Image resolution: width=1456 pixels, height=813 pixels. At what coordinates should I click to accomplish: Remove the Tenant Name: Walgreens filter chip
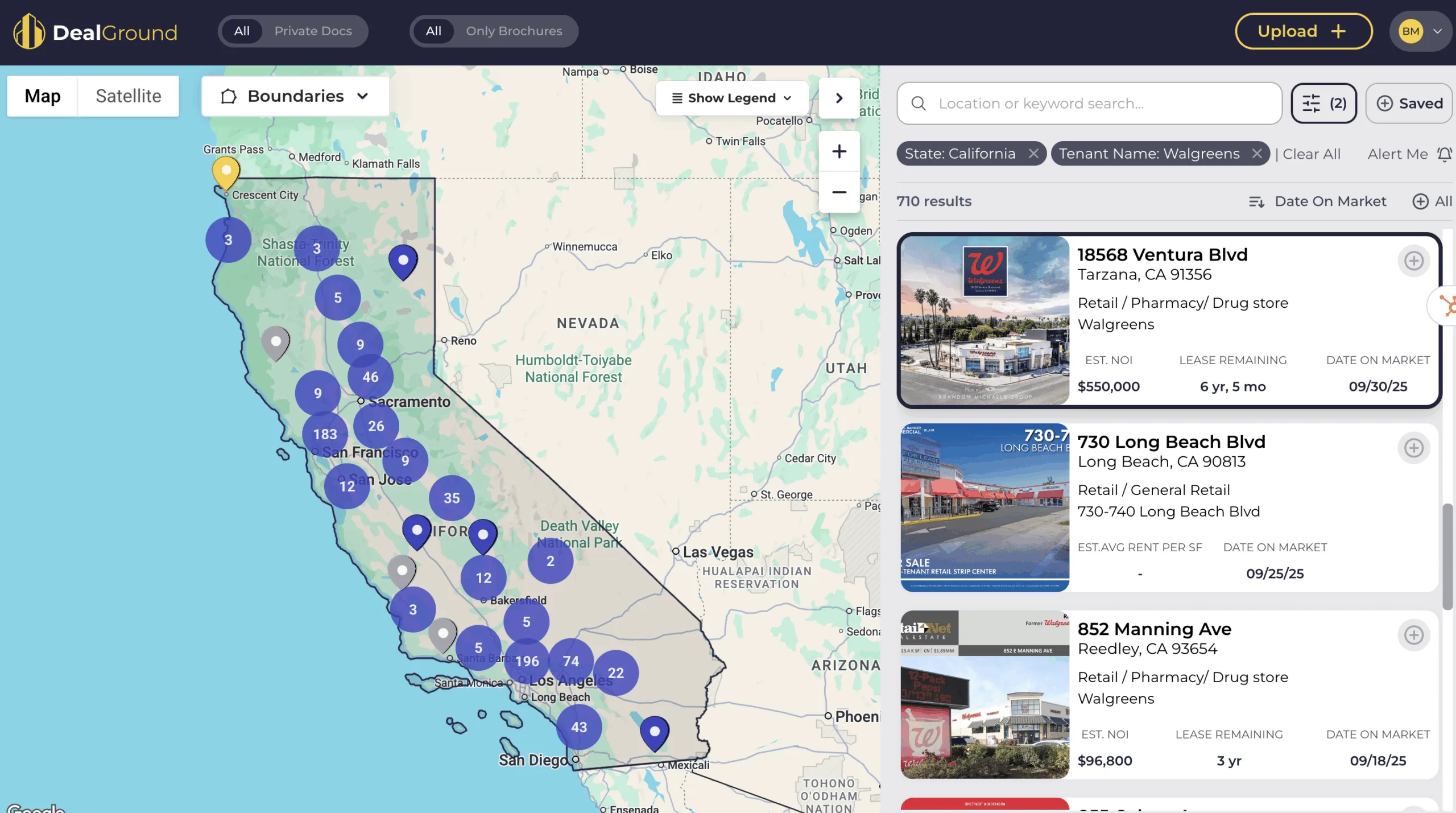pyautogui.click(x=1258, y=154)
